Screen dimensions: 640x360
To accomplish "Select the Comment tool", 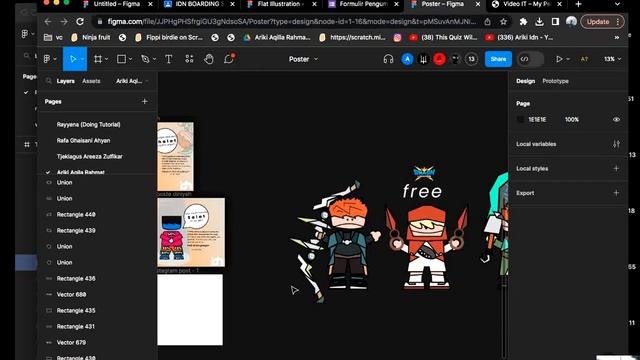I will pos(229,59).
